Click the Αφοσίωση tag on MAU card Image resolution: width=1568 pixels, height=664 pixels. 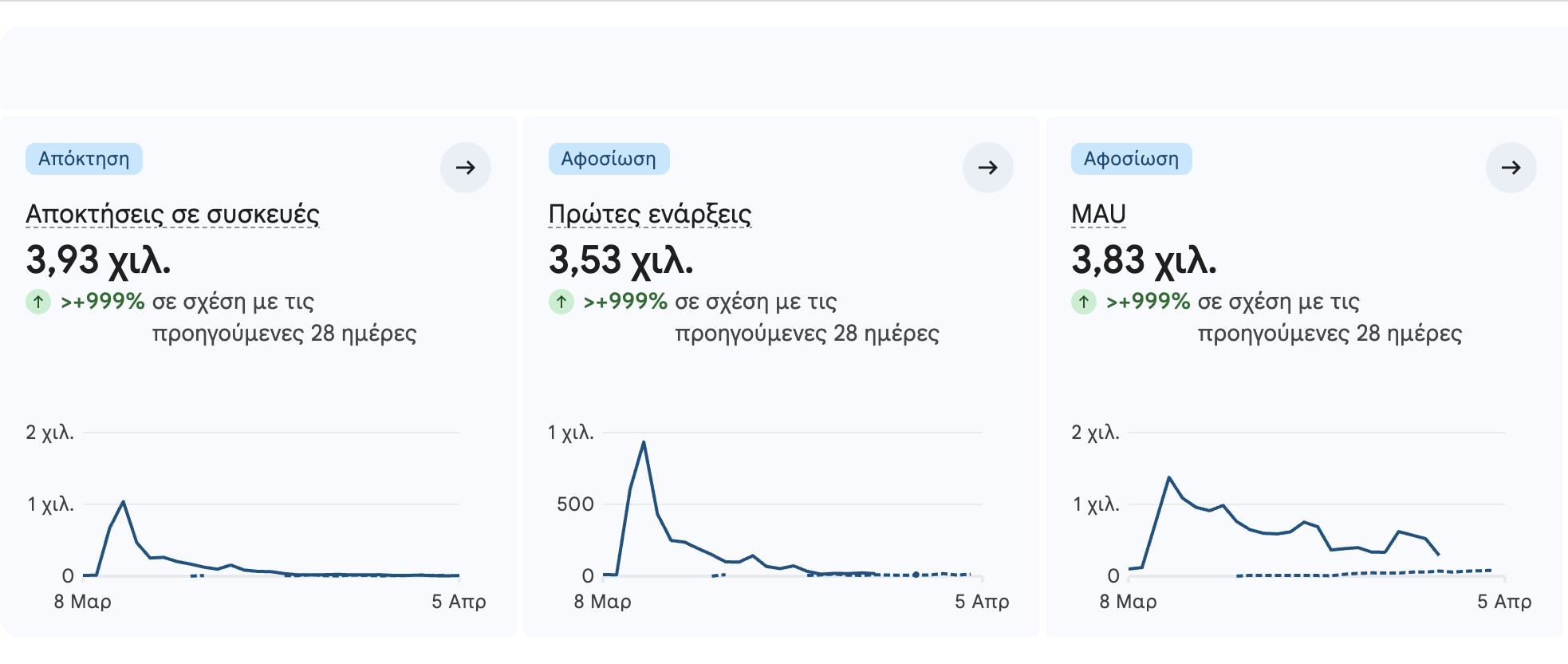point(1131,159)
